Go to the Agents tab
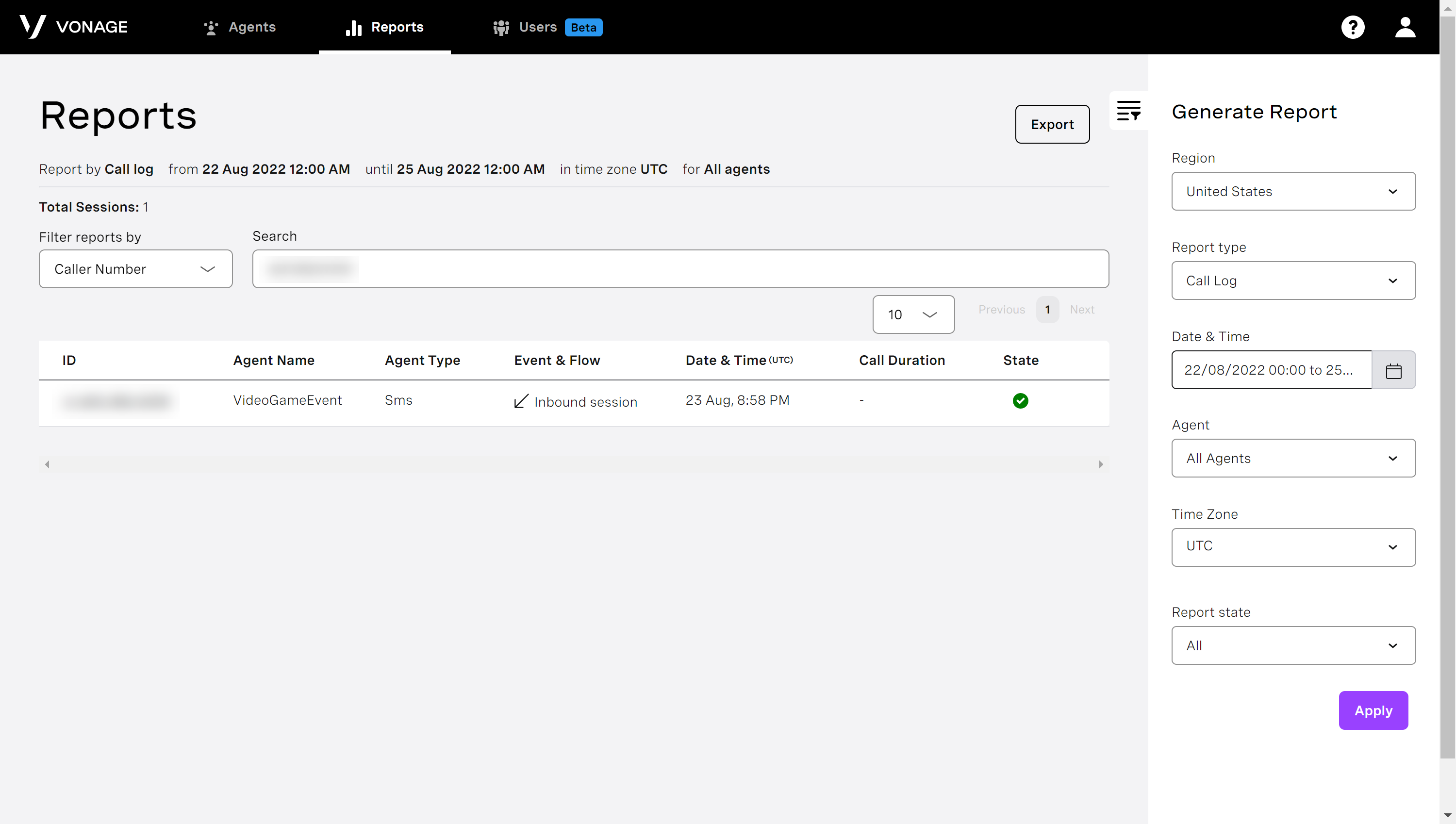This screenshot has height=824, width=1456. click(x=240, y=27)
